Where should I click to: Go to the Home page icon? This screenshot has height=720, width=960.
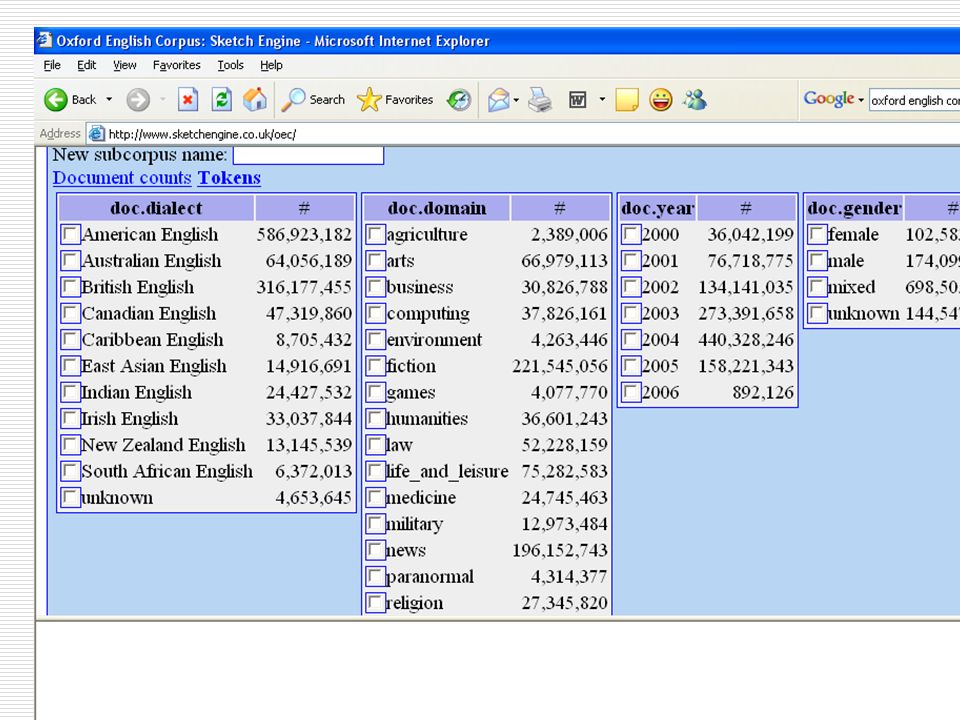255,99
